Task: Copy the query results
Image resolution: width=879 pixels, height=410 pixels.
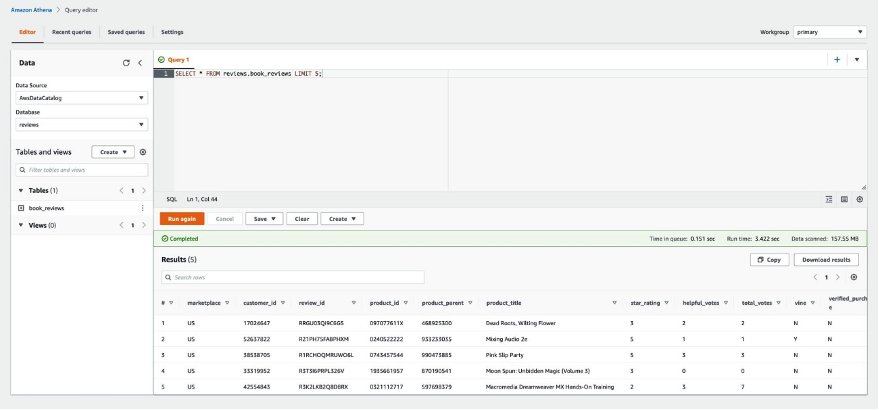Action: (x=770, y=260)
